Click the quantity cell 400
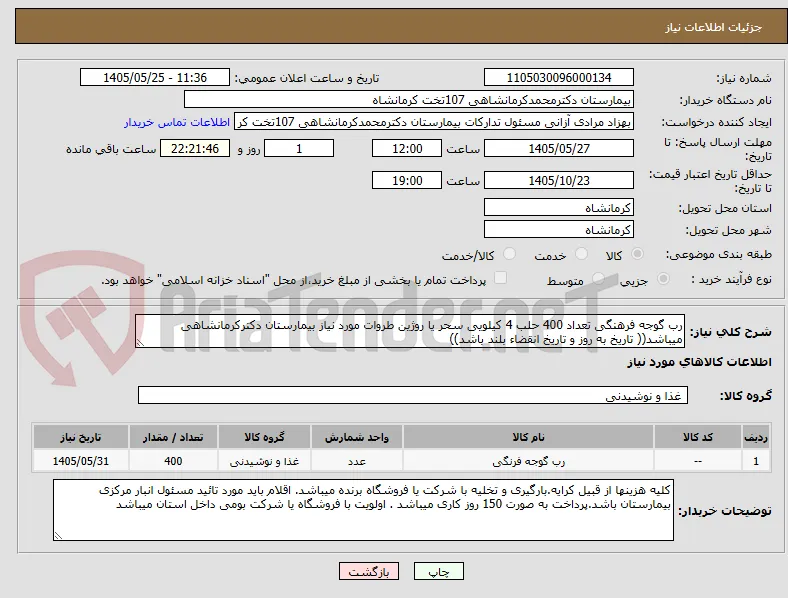 [x=173, y=461]
